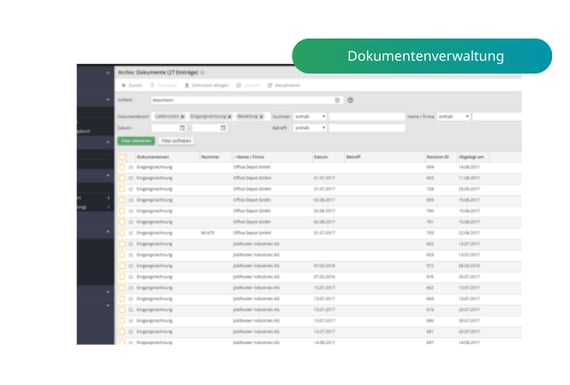The width and height of the screenshot is (570, 385).
Task: Focus the Name / Firma filter text field
Action: click(x=497, y=117)
